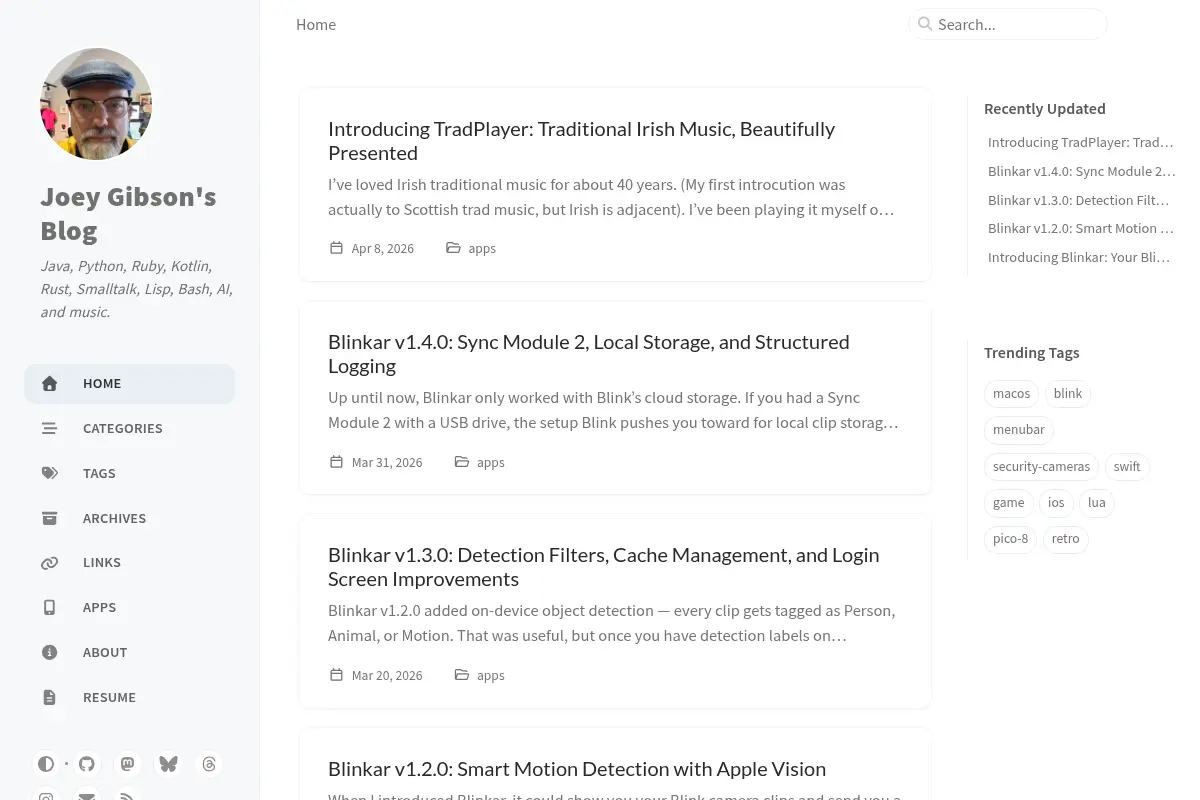Click the blog tagline listing Java, Python
This screenshot has width=1200, height=800.
pos(137,289)
